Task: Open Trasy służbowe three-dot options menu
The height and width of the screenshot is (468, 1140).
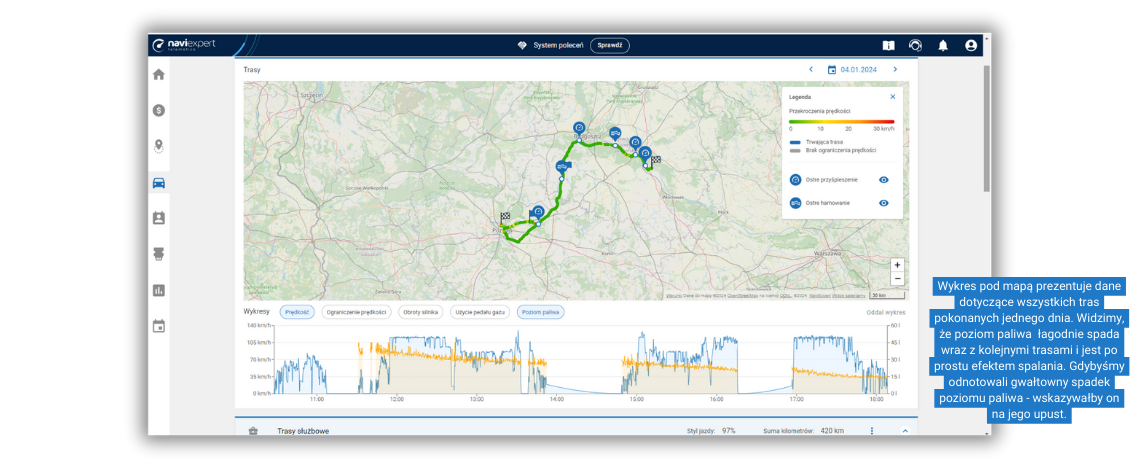Action: point(872,431)
